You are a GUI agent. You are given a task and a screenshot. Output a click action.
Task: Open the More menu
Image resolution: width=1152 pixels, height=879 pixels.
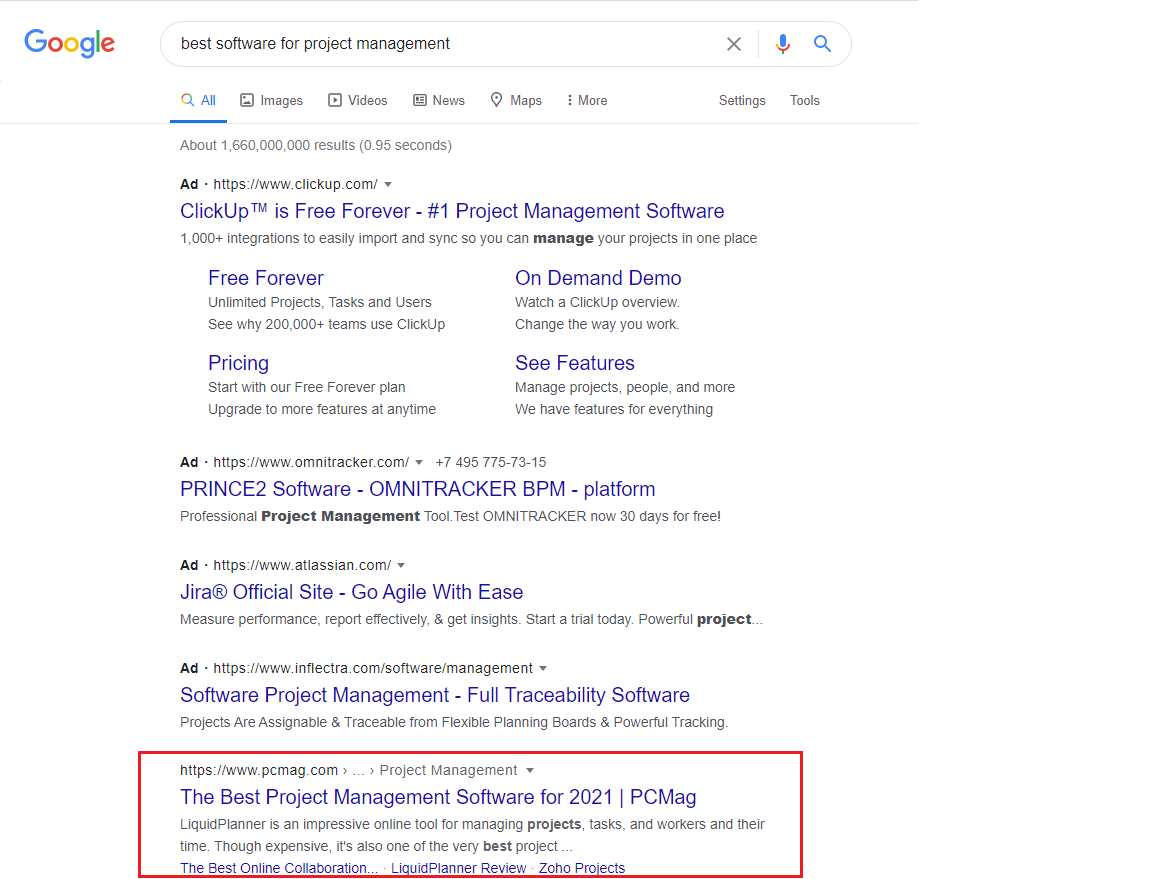pyautogui.click(x=587, y=101)
